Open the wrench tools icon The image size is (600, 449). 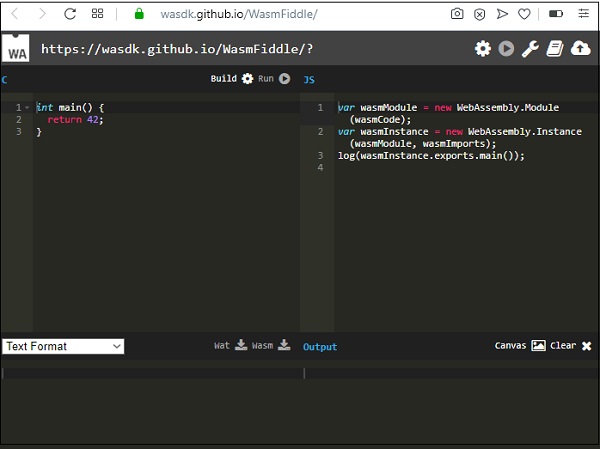click(x=531, y=49)
